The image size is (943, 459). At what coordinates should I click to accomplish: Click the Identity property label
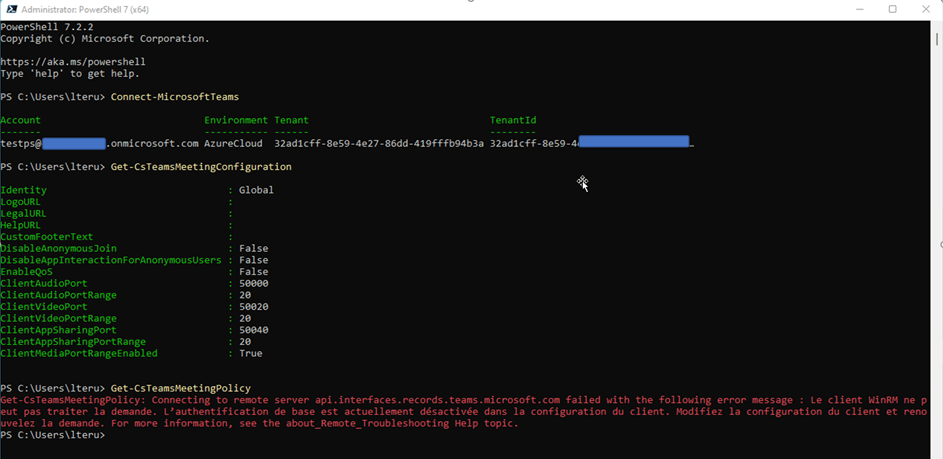23,190
